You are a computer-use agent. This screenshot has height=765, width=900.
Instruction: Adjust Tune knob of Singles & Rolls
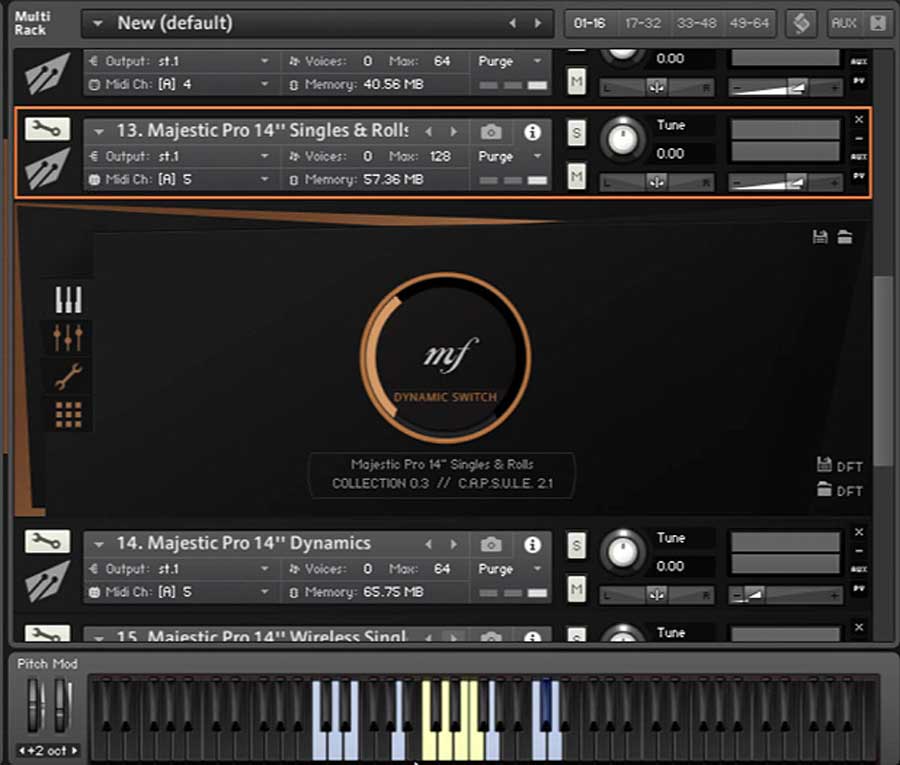[623, 139]
